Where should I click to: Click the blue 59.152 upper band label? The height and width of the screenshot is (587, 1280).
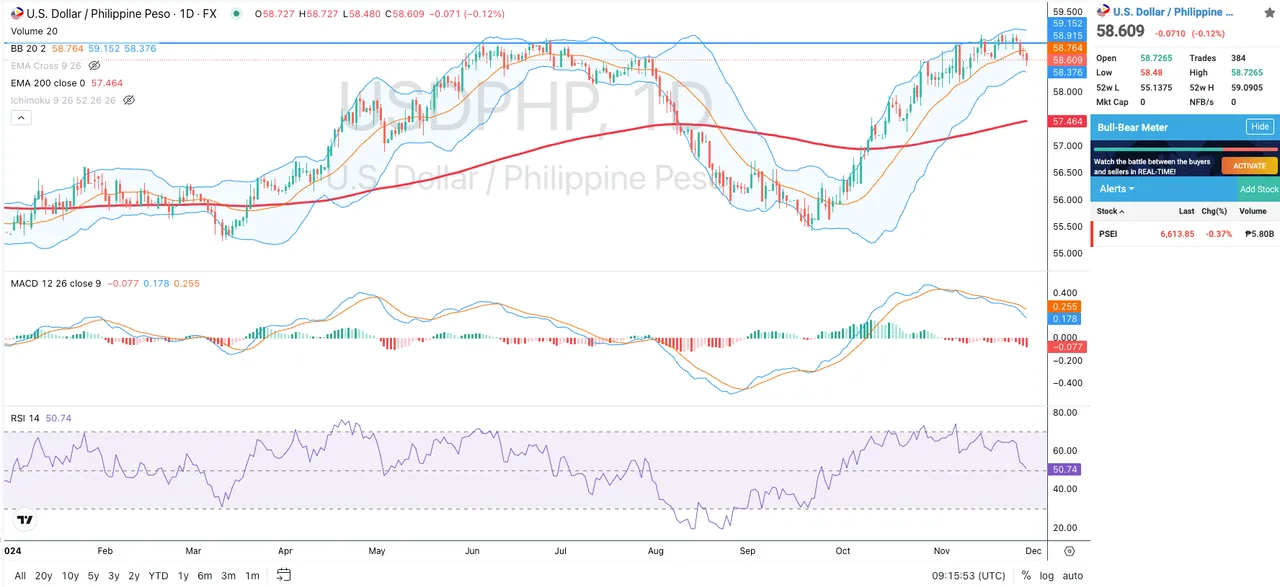point(1067,23)
